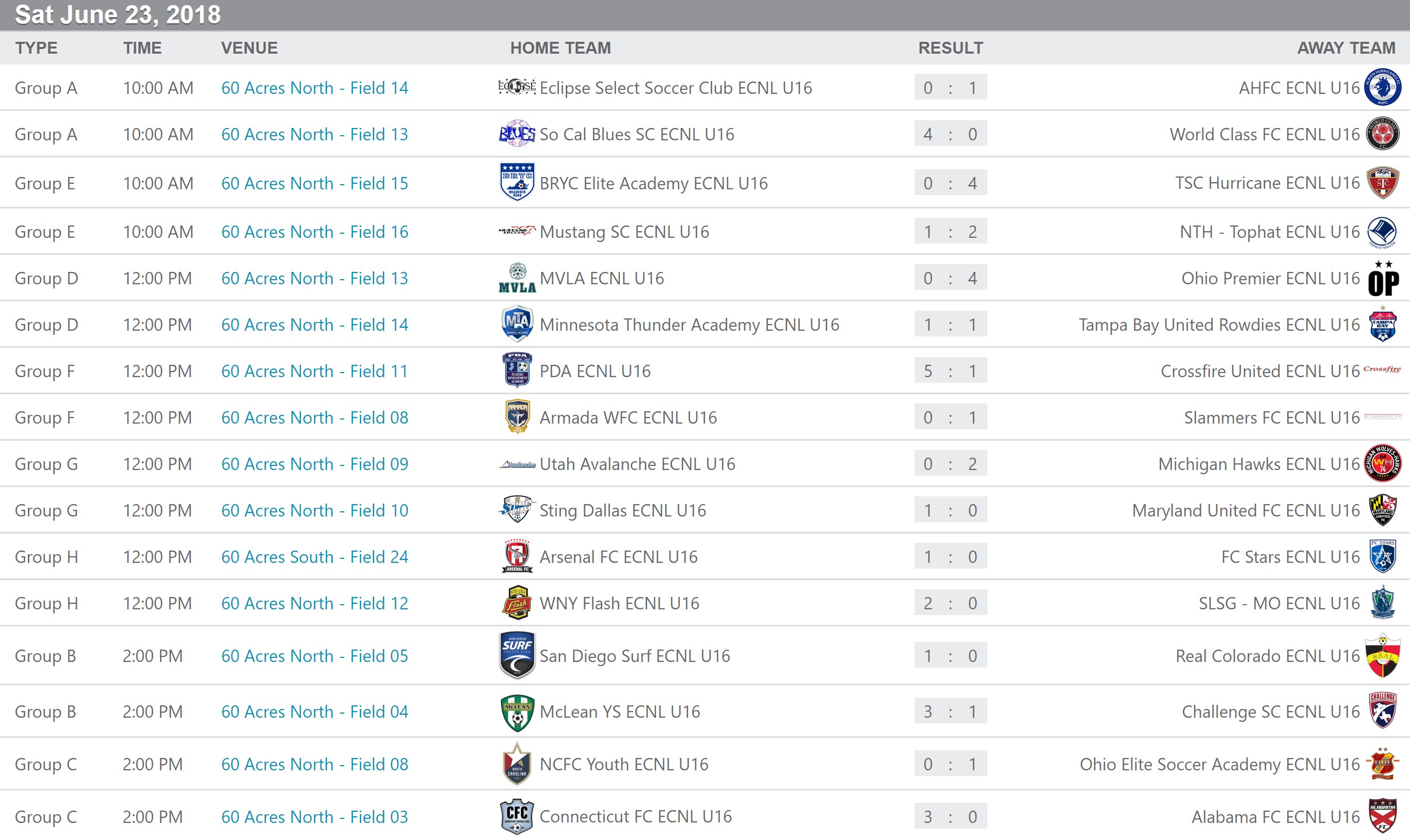Image resolution: width=1410 pixels, height=840 pixels.
Task: Click the Arsenal FC crest
Action: pyautogui.click(x=517, y=556)
